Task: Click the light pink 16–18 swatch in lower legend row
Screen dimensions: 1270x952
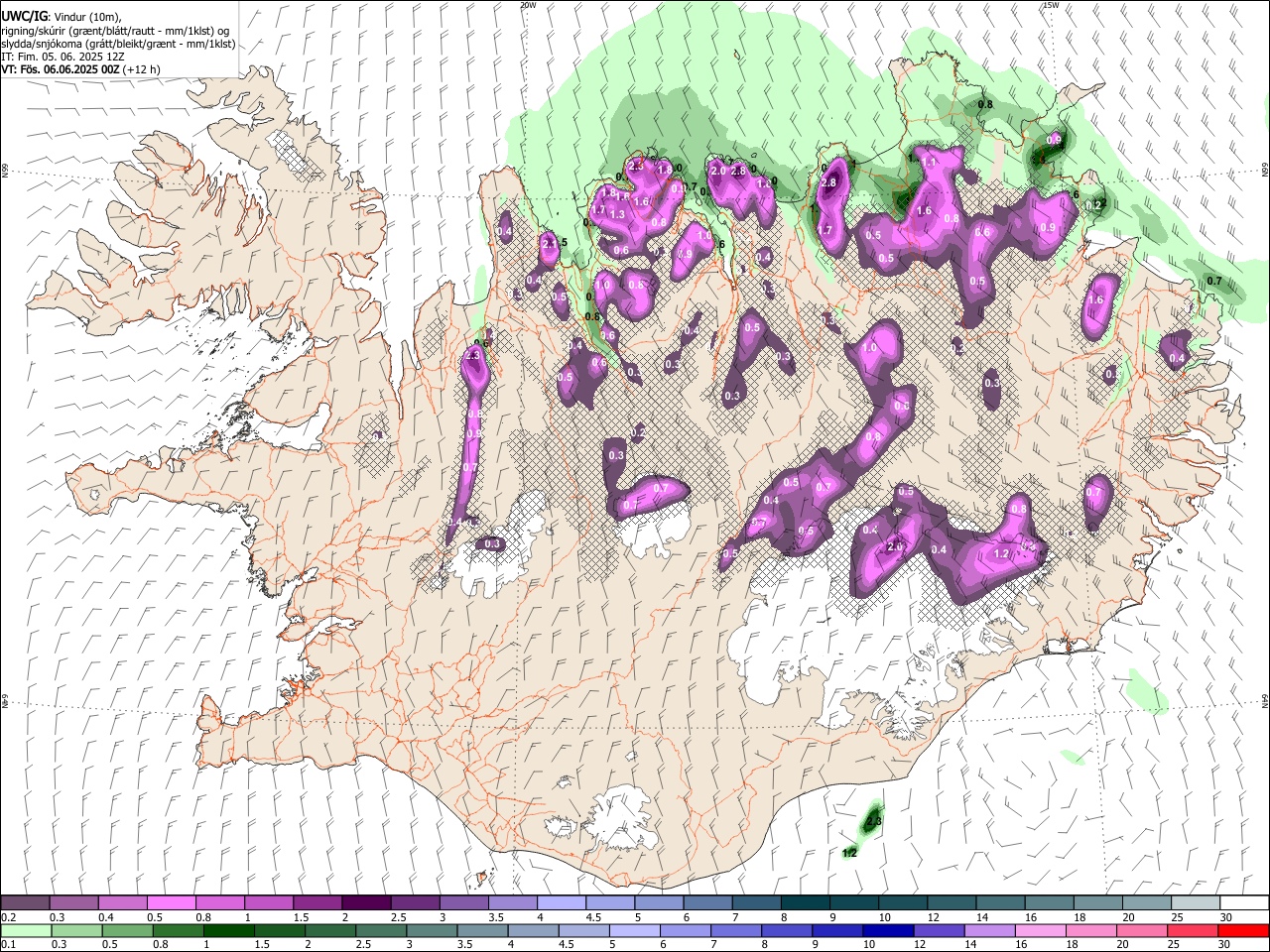Action: click(1038, 930)
